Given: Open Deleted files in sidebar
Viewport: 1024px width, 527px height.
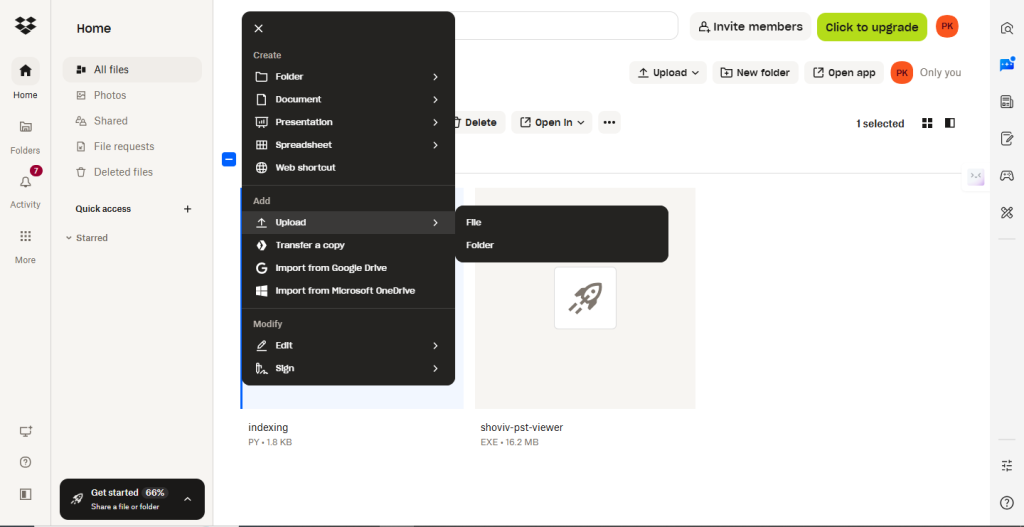Looking at the screenshot, I should [x=133, y=172].
